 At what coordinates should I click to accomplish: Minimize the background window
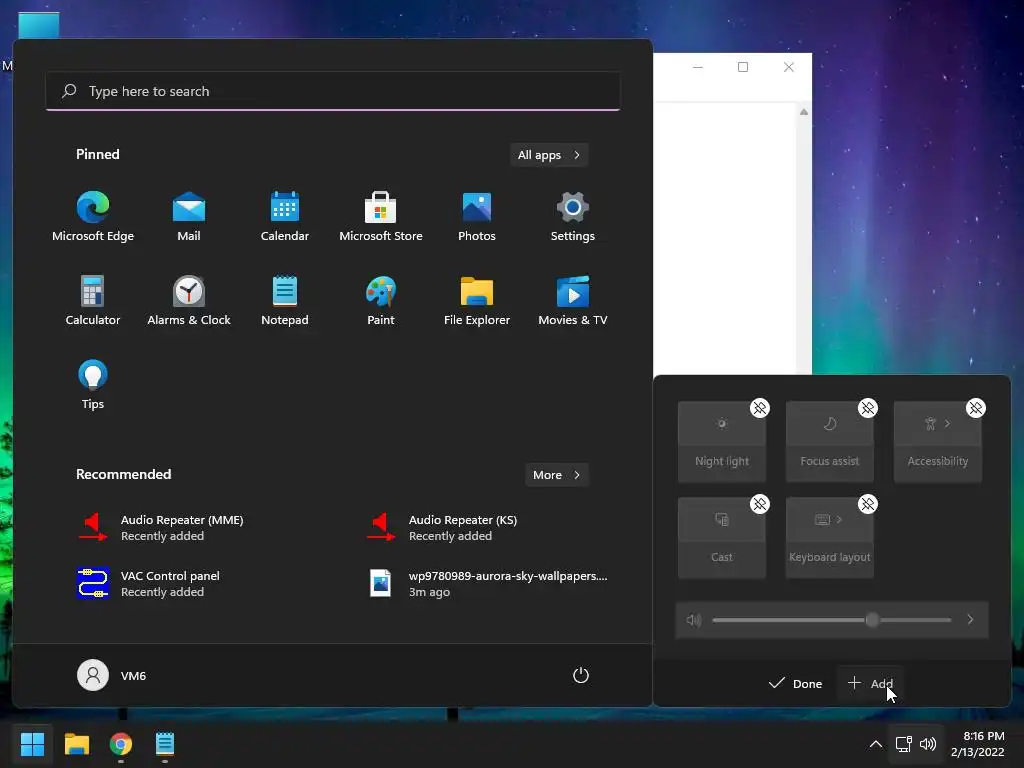coord(697,67)
